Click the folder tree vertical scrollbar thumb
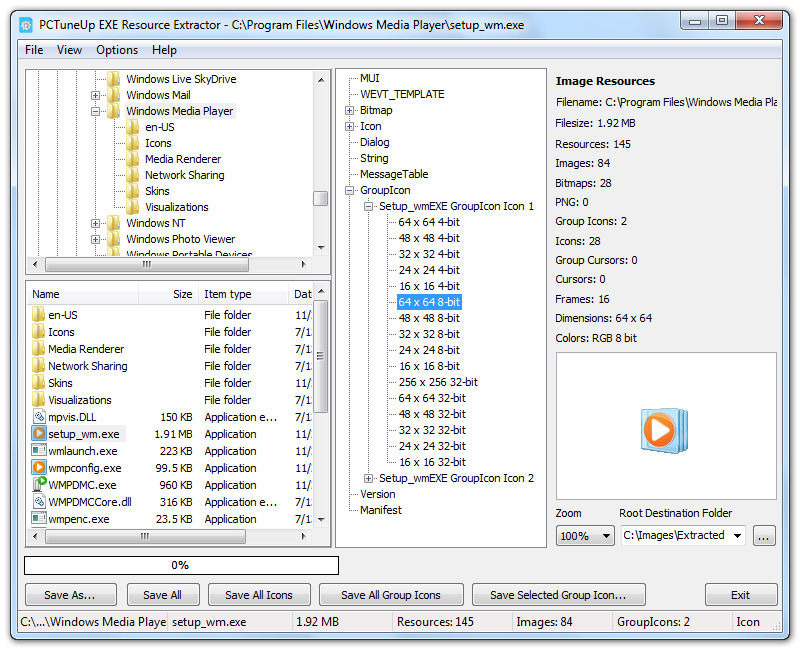The width and height of the screenshot is (800, 650). (320, 198)
